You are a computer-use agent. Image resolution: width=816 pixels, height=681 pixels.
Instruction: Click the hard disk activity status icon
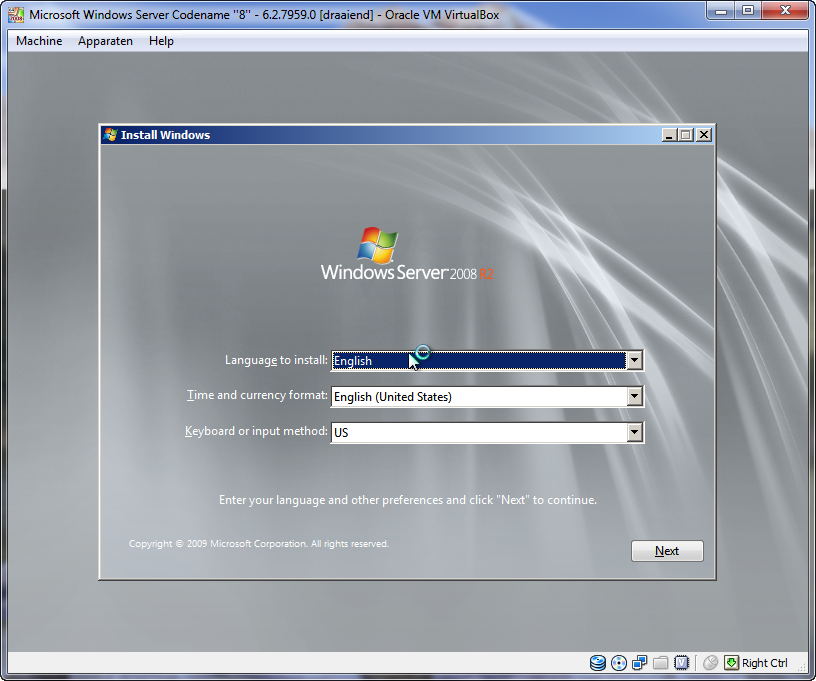598,663
